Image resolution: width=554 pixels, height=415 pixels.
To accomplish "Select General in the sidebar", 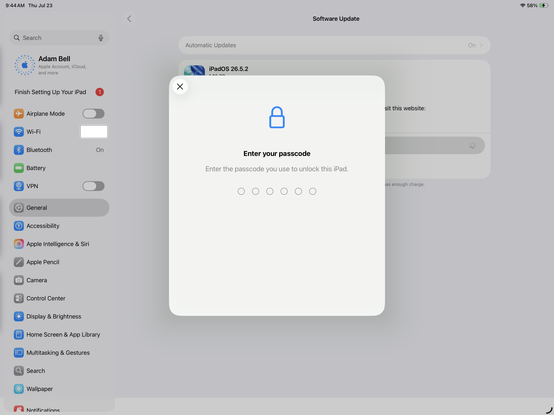I will click(59, 208).
